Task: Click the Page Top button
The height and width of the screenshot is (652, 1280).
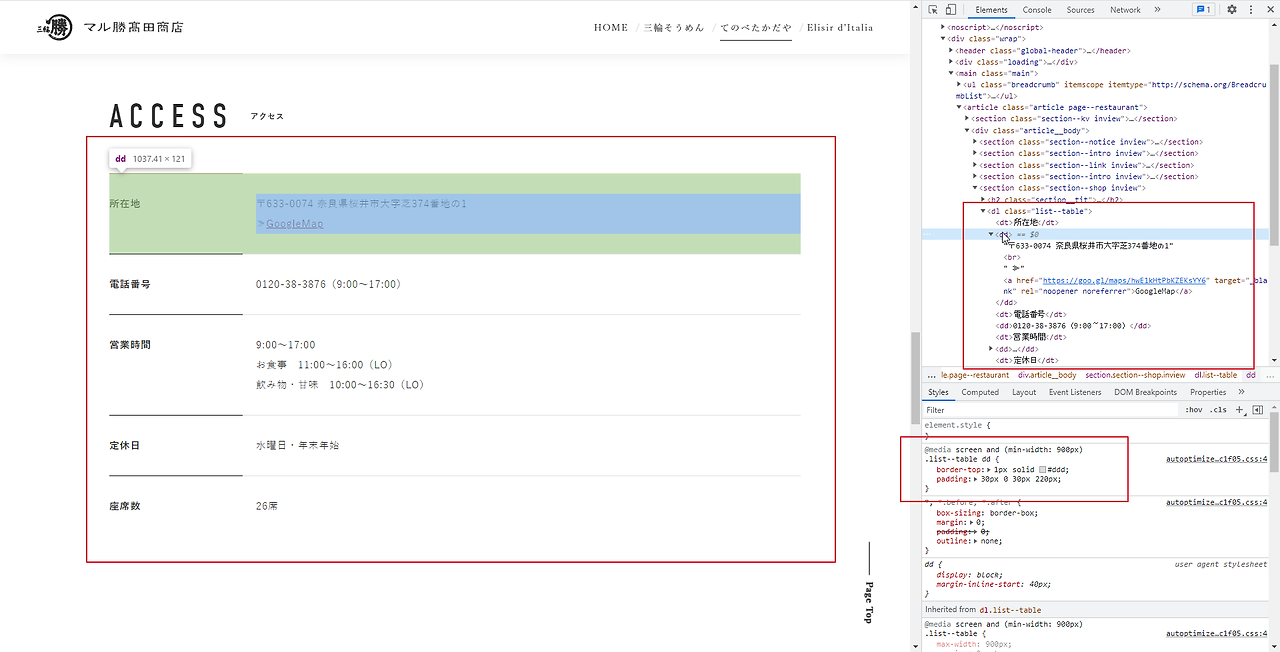Action: coord(869,584)
